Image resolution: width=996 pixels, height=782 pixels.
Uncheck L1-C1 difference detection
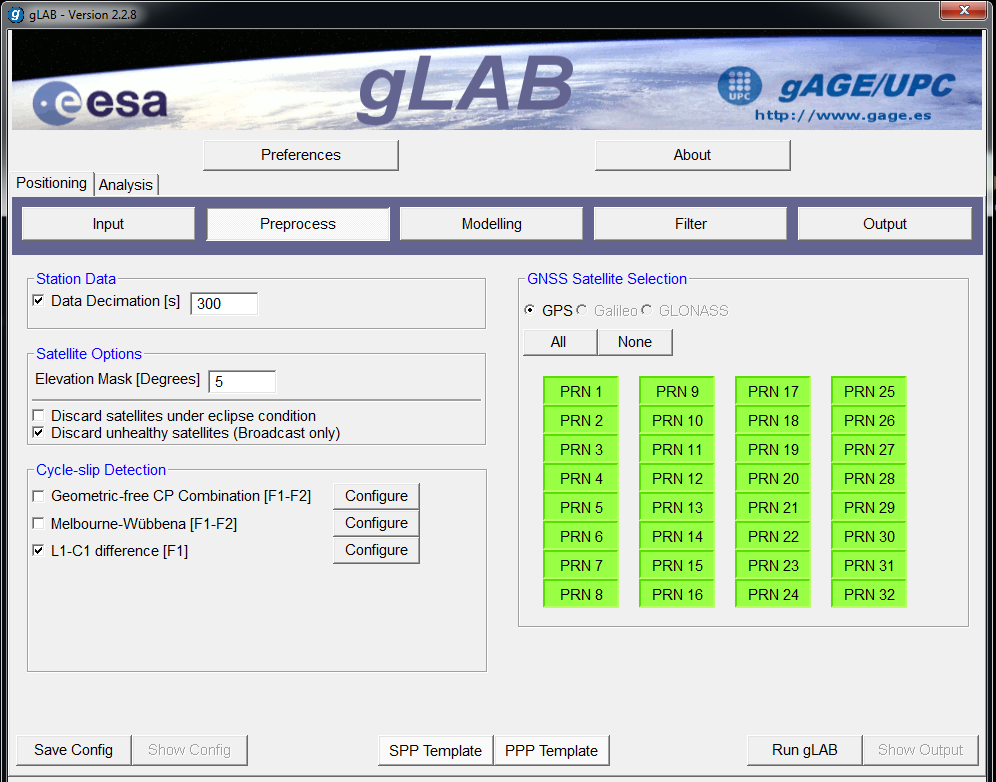[x=39, y=551]
